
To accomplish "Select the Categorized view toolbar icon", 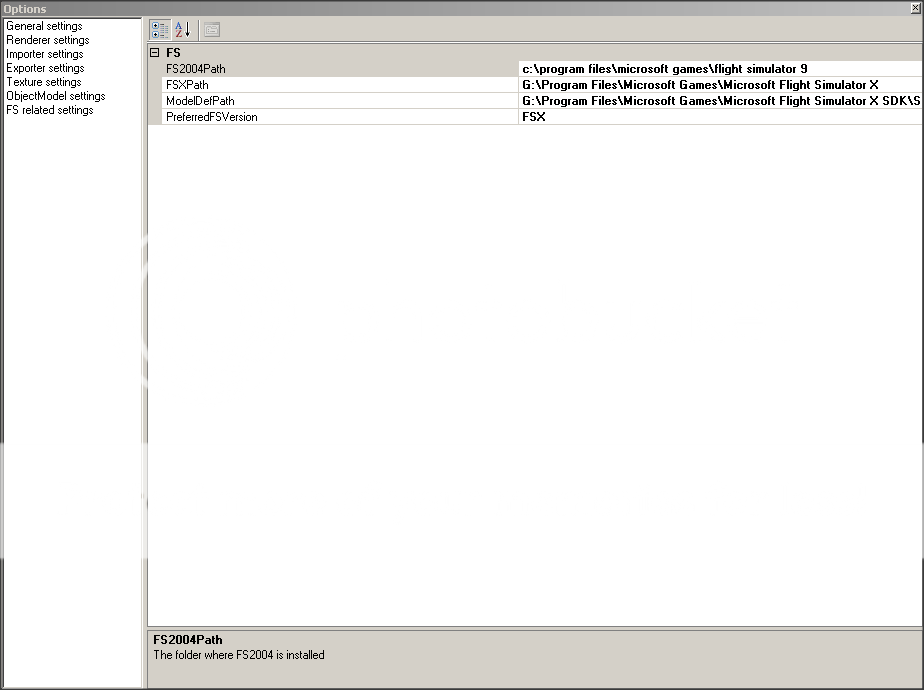I will [x=159, y=29].
